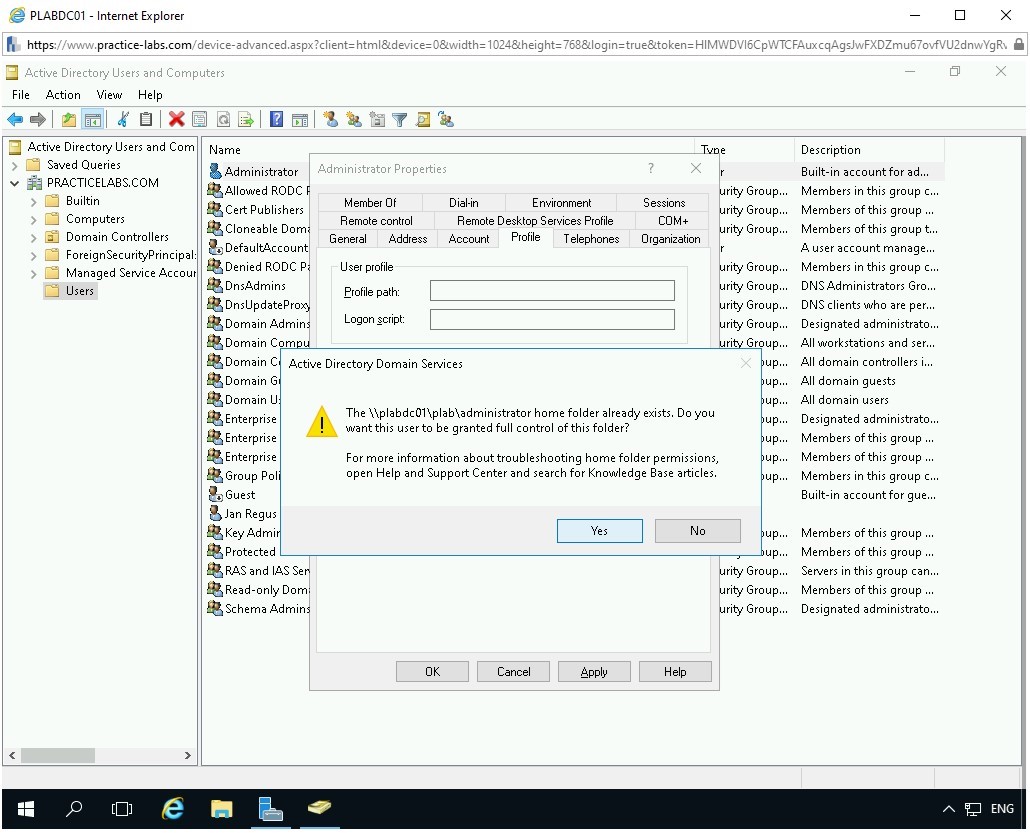Expand the Saved Queries node
This screenshot has width=1030, height=833.
click(14, 166)
